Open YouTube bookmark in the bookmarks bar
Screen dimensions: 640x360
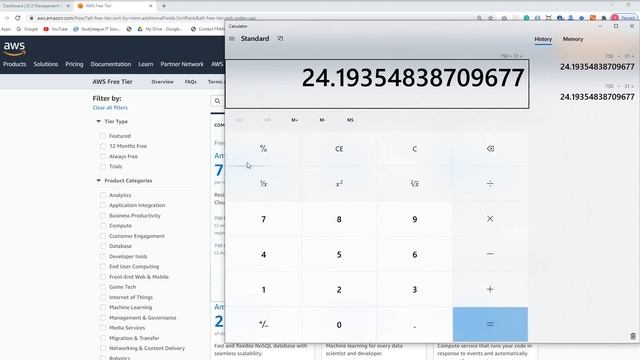pyautogui.click(x=56, y=29)
